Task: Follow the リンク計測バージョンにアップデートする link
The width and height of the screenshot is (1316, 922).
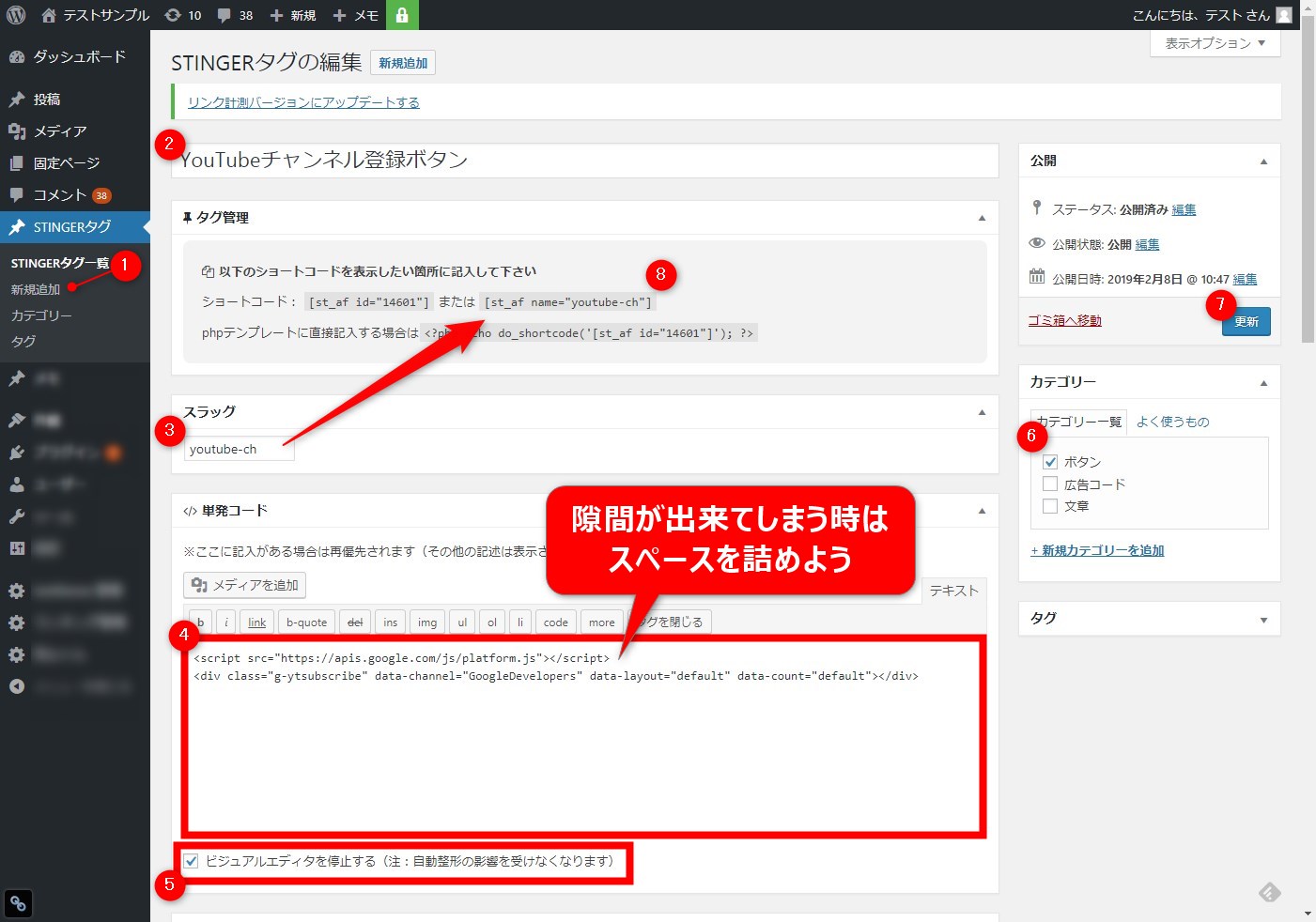Action: click(303, 102)
